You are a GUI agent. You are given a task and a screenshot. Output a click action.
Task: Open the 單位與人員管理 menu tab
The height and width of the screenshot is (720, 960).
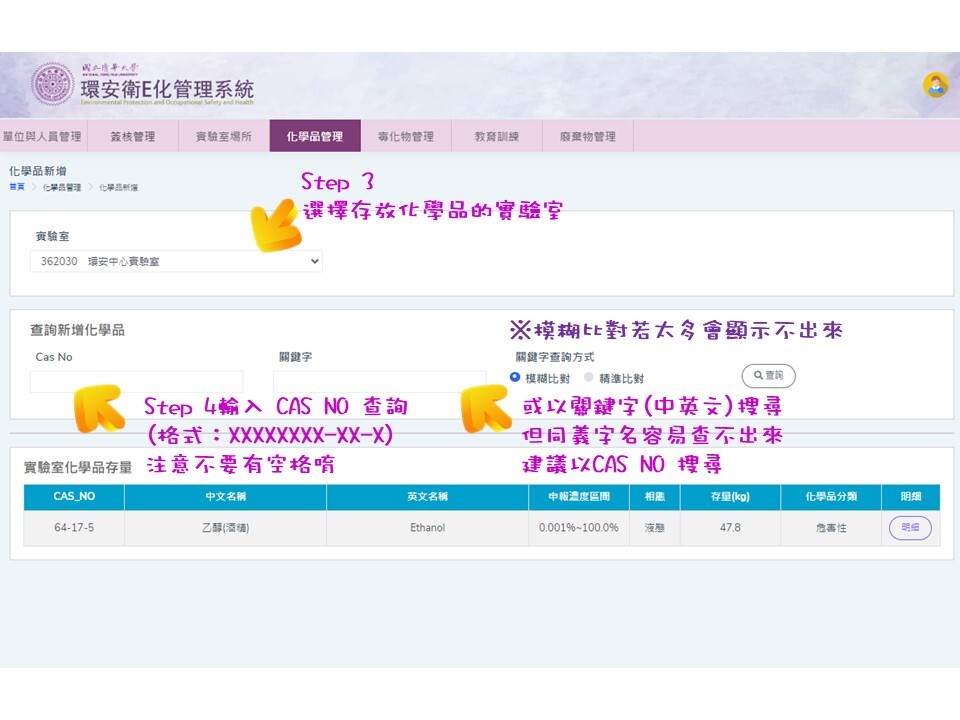click(x=42, y=136)
